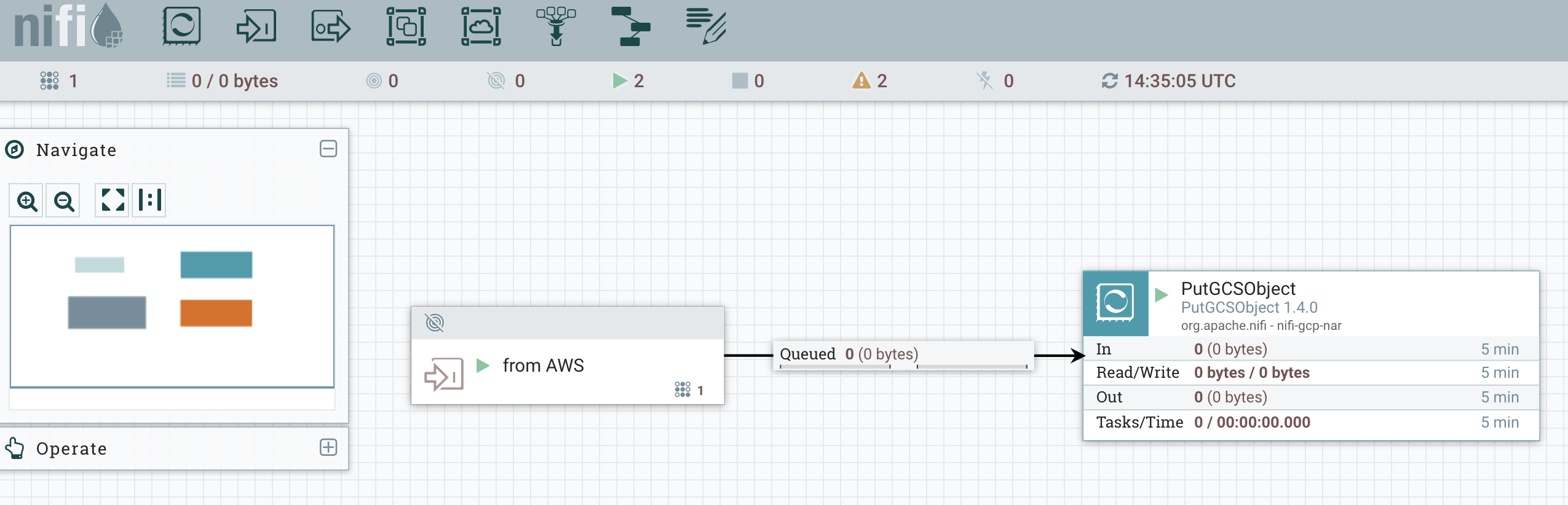Click the stopped components square icon

[x=740, y=80]
